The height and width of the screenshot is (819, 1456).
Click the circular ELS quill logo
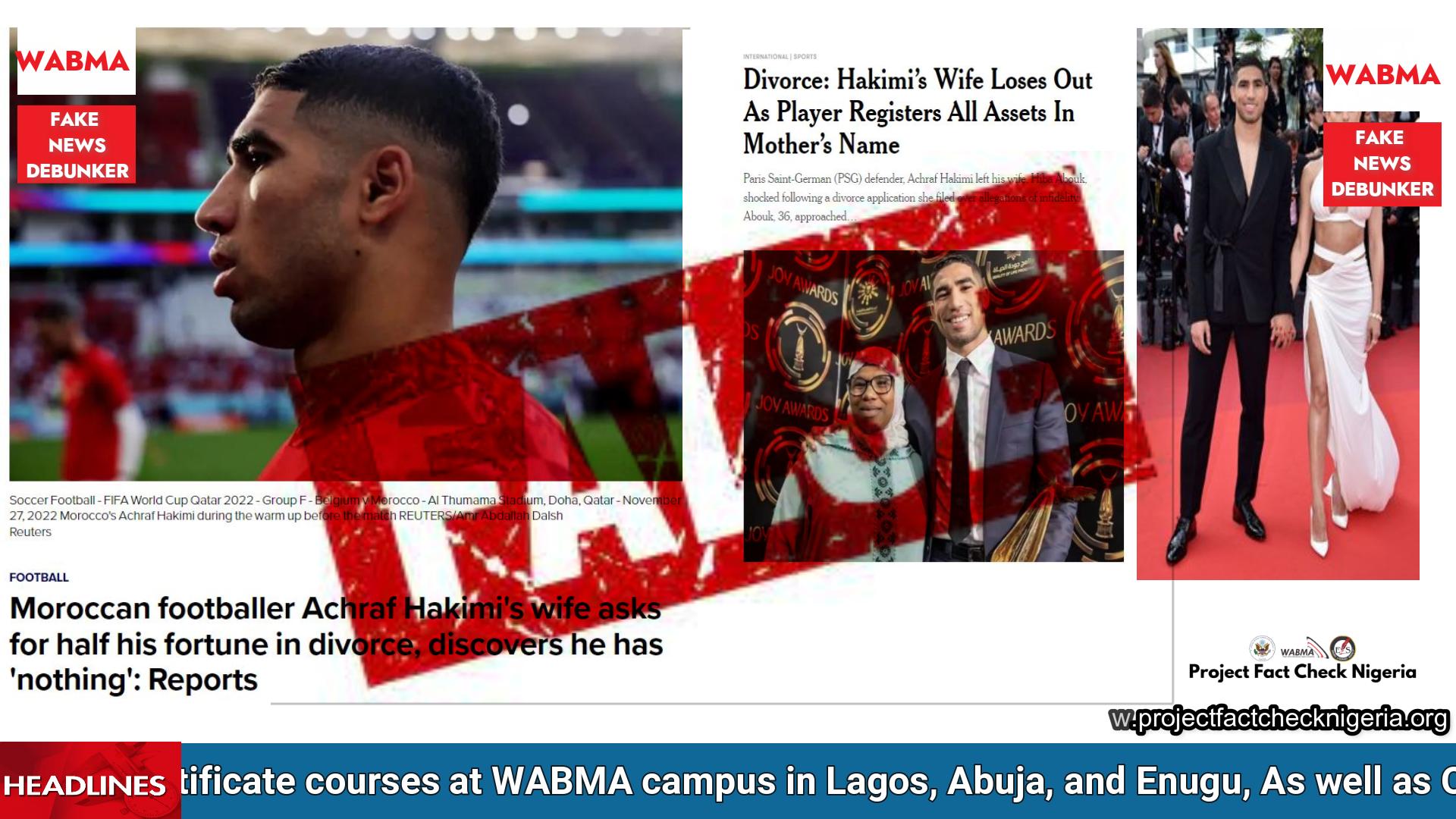point(1342,649)
